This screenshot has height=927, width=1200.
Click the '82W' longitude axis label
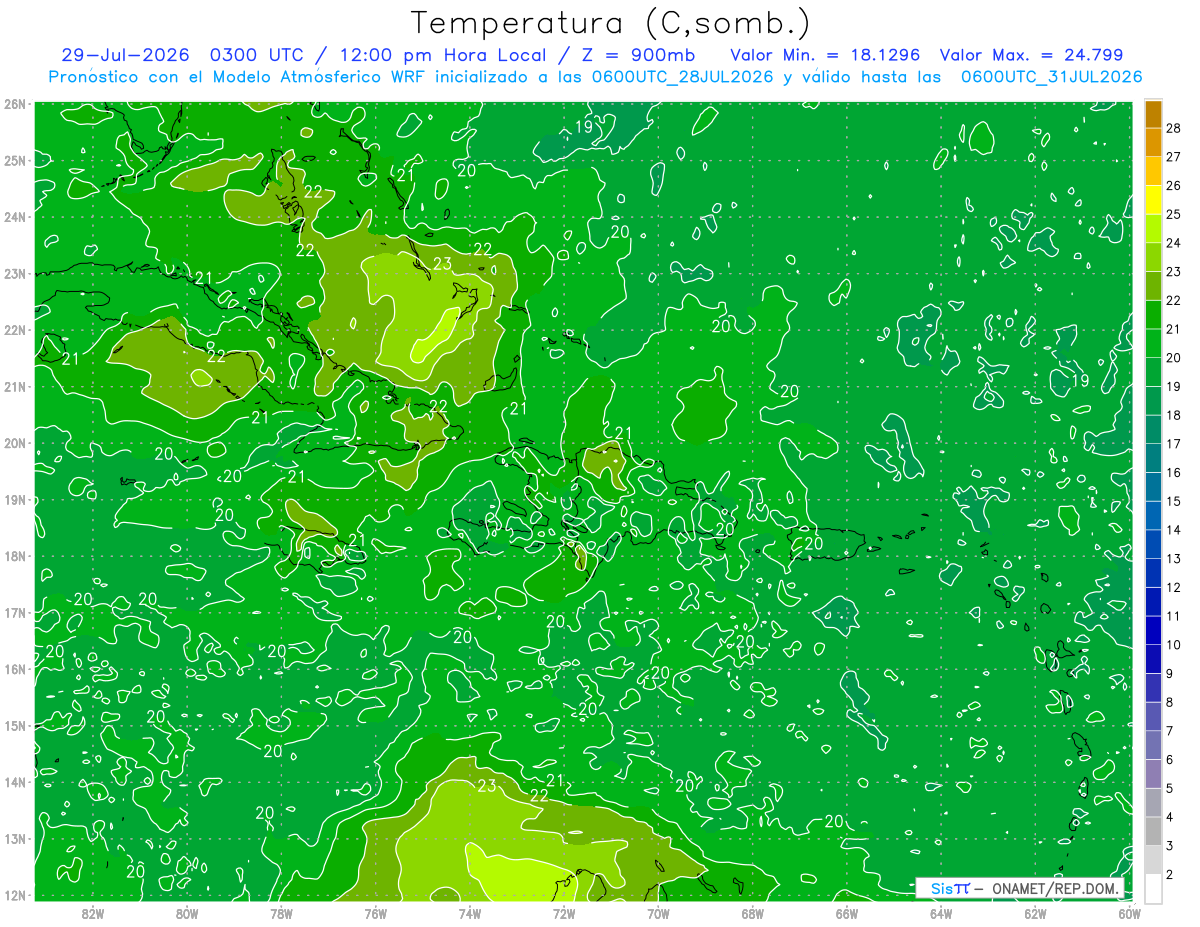point(93,913)
